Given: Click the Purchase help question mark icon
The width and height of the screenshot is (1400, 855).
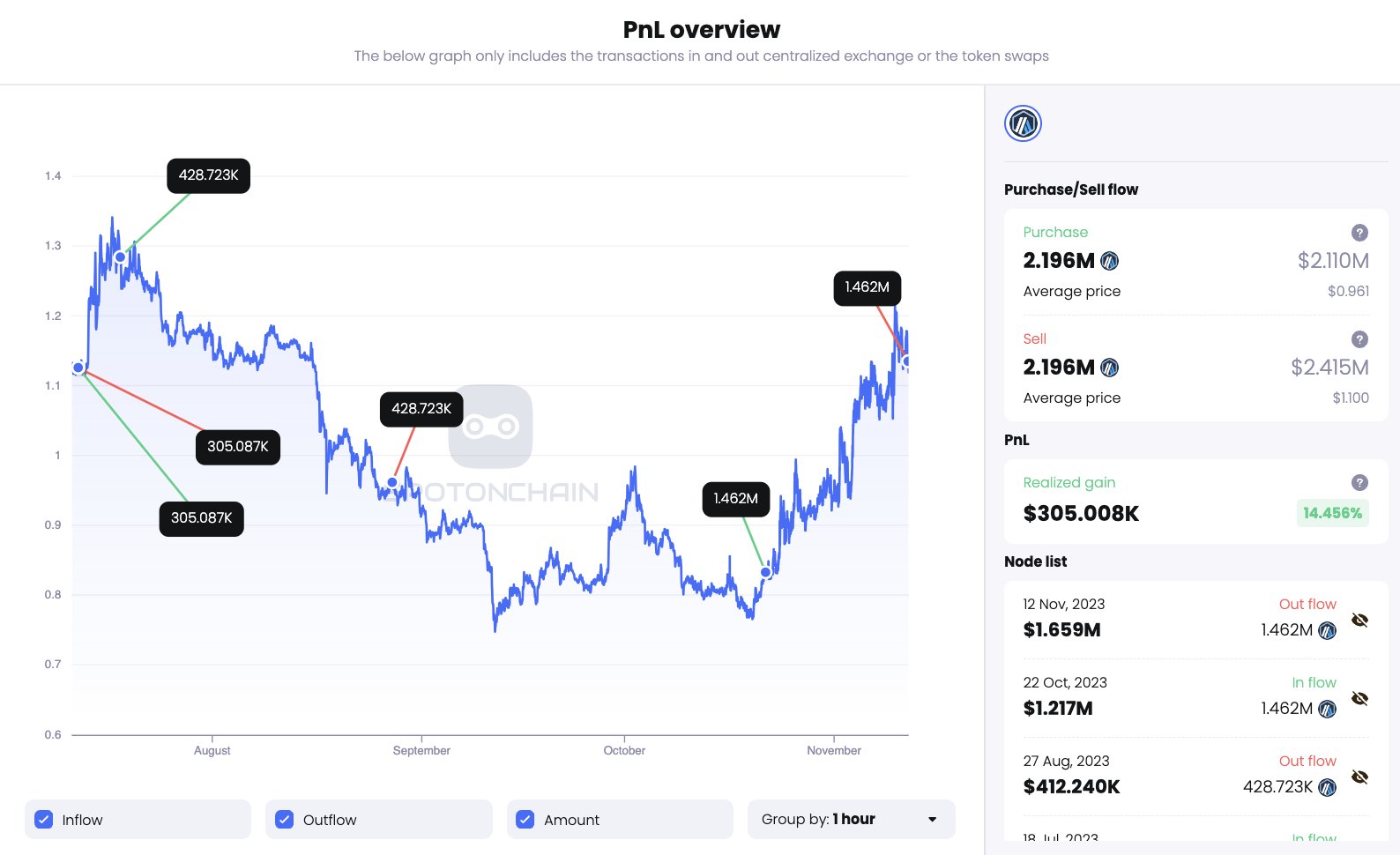Looking at the screenshot, I should coord(1359,233).
